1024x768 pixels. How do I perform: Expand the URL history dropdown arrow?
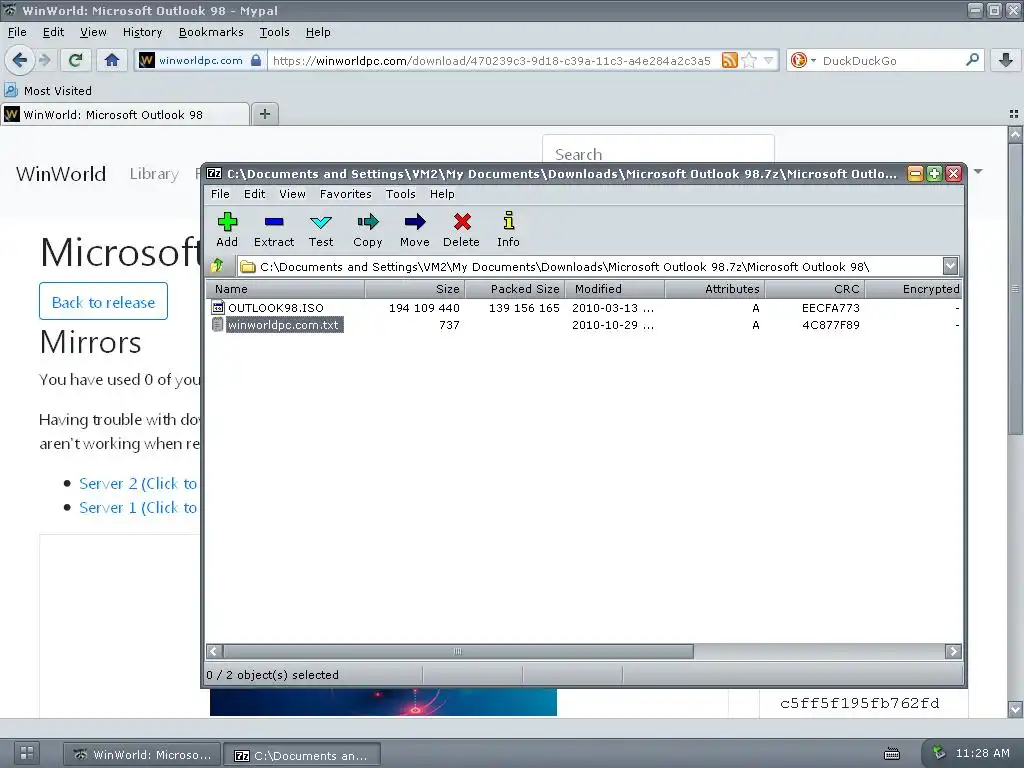pyautogui.click(x=769, y=61)
